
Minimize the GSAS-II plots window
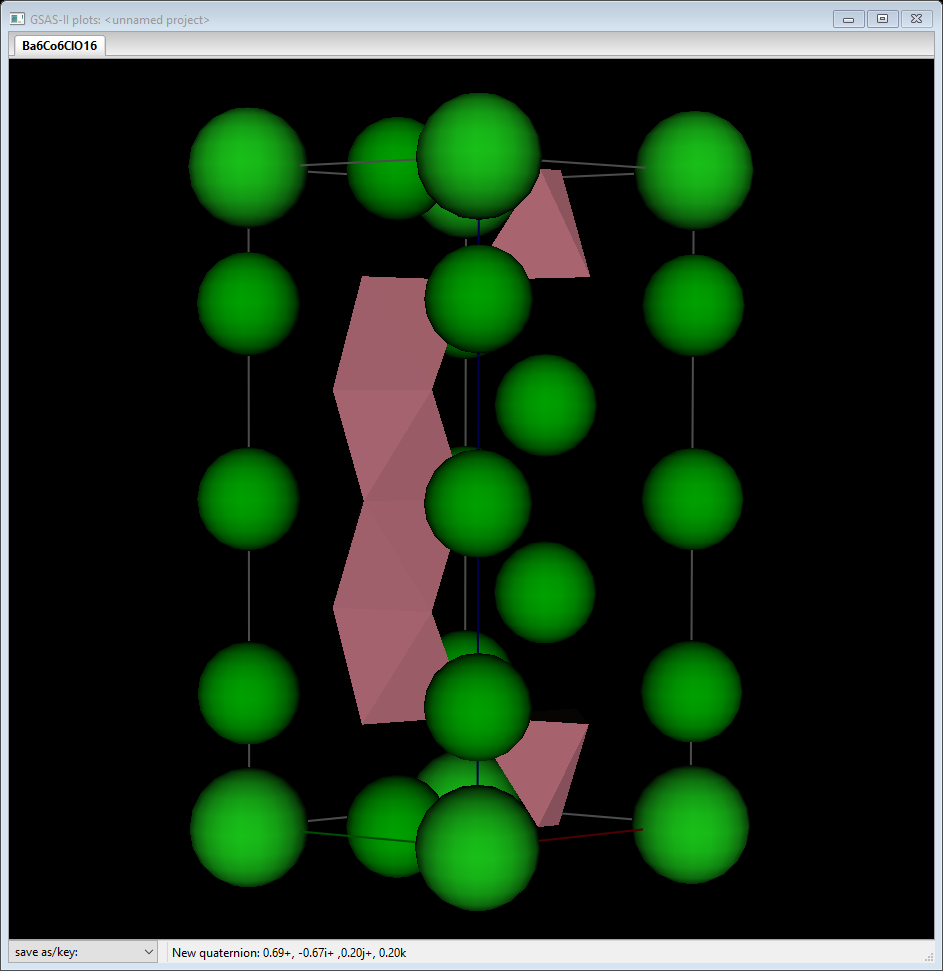click(848, 19)
